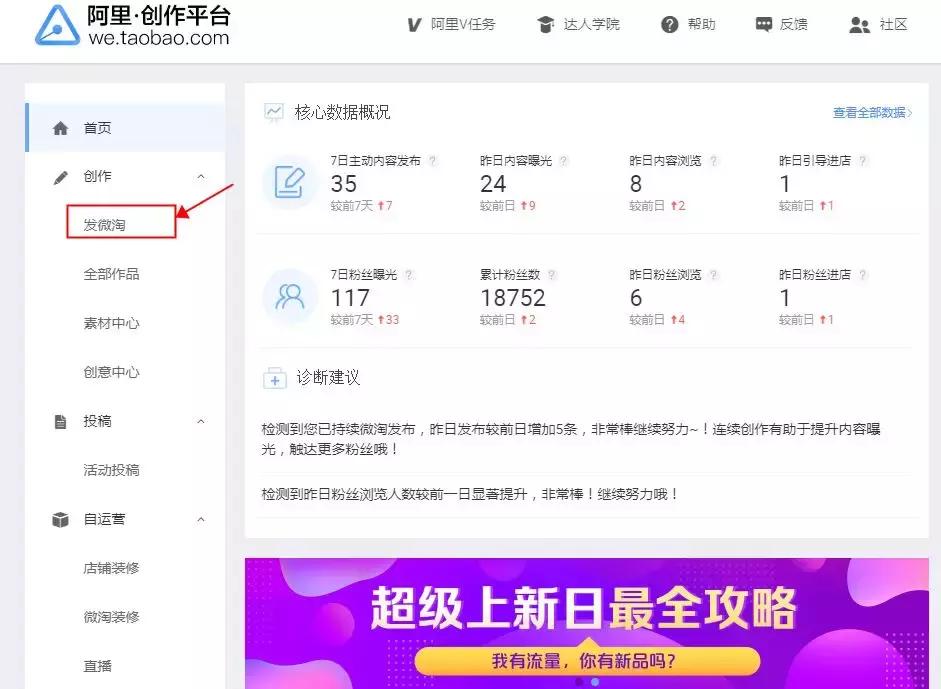
Task: Open 素材中心 from the sidebar
Action: [110, 323]
